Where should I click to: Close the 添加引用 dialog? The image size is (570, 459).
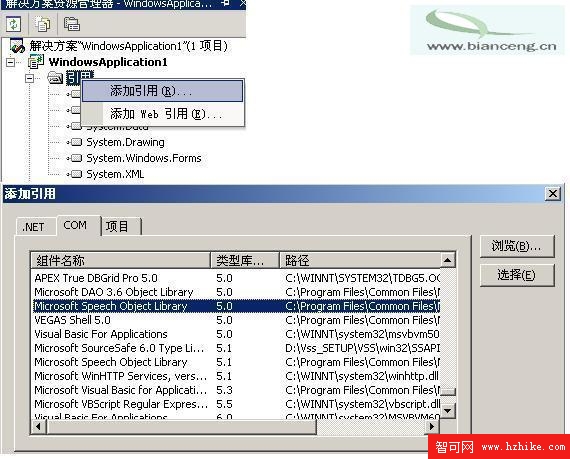tap(553, 193)
